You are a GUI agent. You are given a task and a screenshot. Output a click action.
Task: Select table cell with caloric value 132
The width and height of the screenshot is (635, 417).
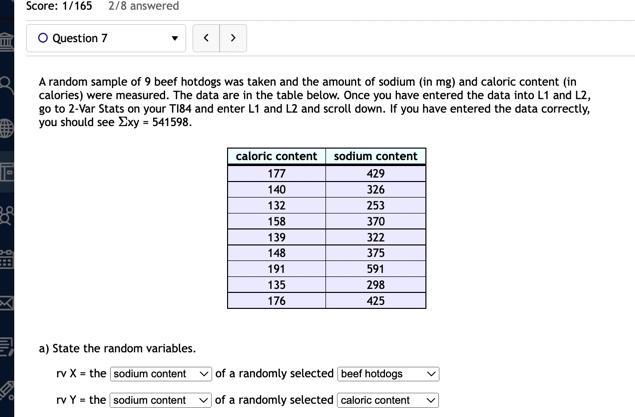(277, 206)
